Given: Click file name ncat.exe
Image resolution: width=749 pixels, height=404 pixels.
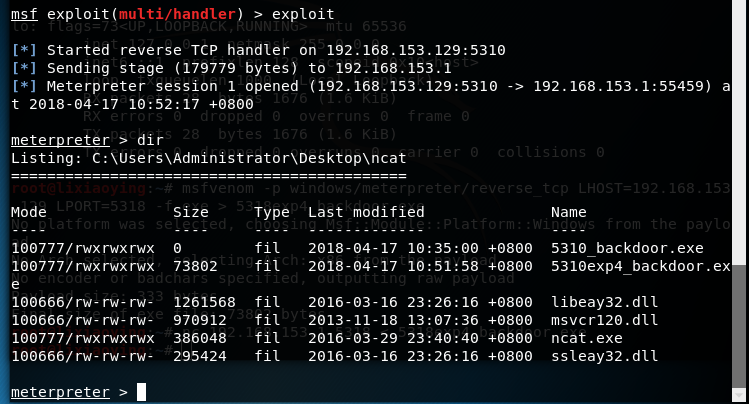Looking at the screenshot, I should click(587, 338).
